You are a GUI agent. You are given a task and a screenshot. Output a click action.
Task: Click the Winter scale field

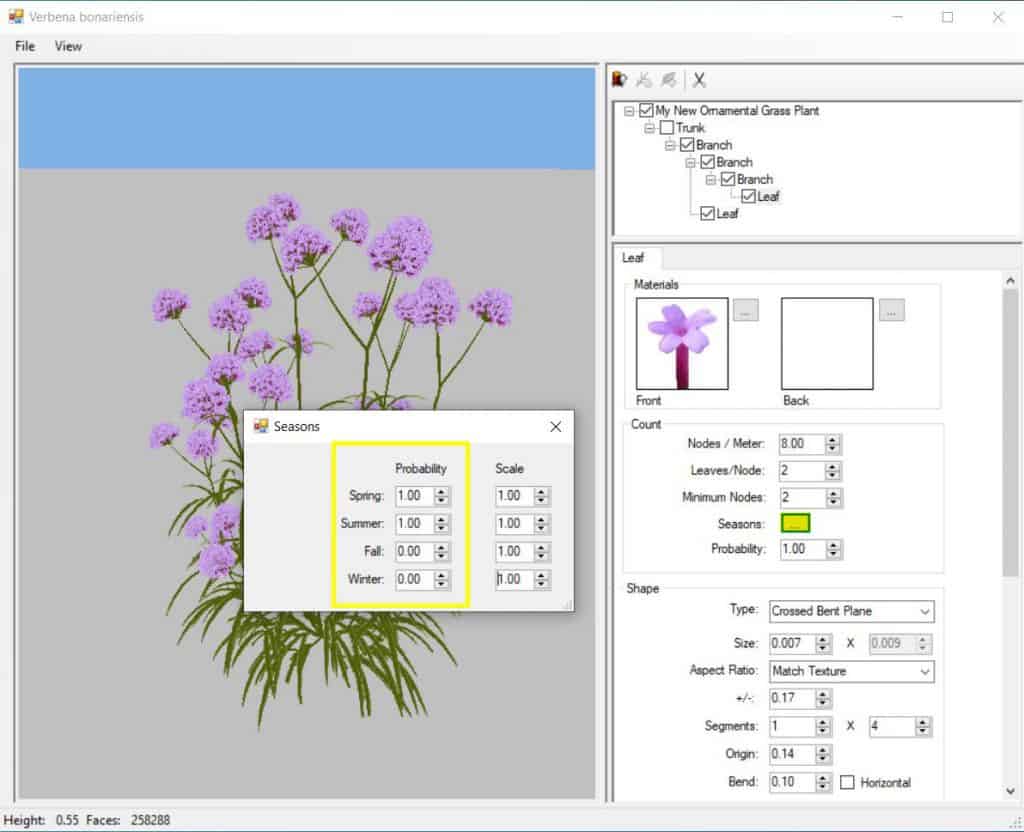pos(515,579)
